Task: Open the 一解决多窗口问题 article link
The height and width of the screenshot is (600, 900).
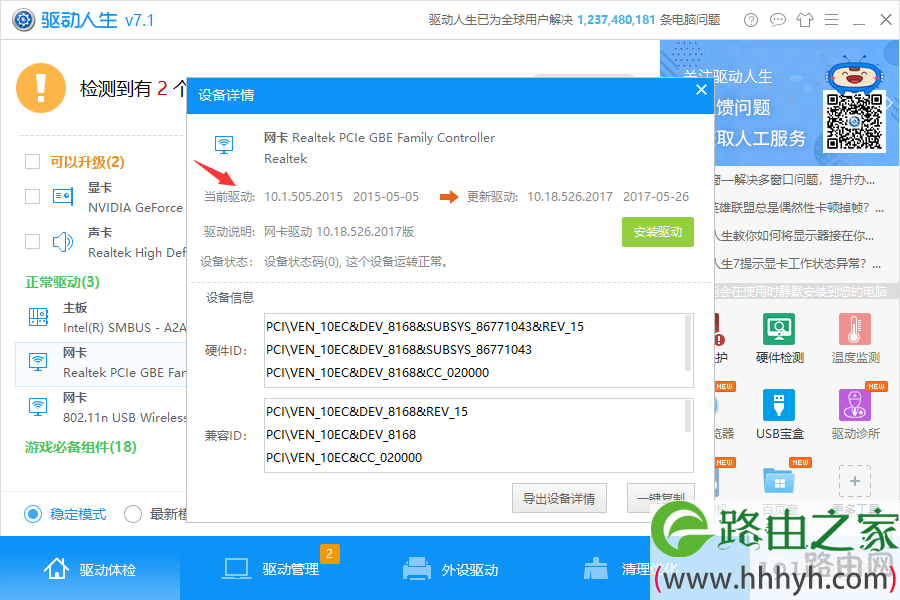Action: coord(795,180)
